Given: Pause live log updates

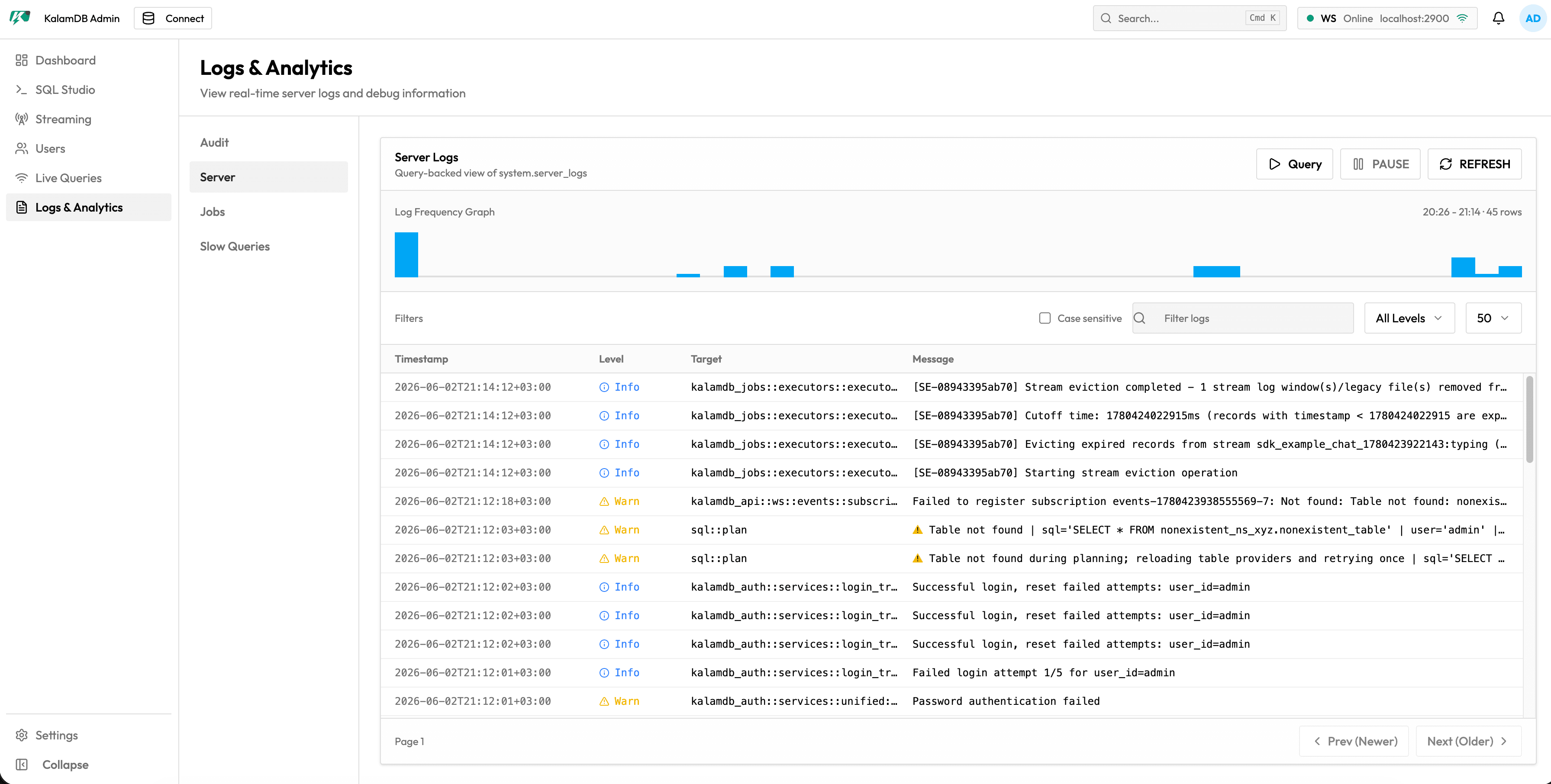Looking at the screenshot, I should (1380, 164).
